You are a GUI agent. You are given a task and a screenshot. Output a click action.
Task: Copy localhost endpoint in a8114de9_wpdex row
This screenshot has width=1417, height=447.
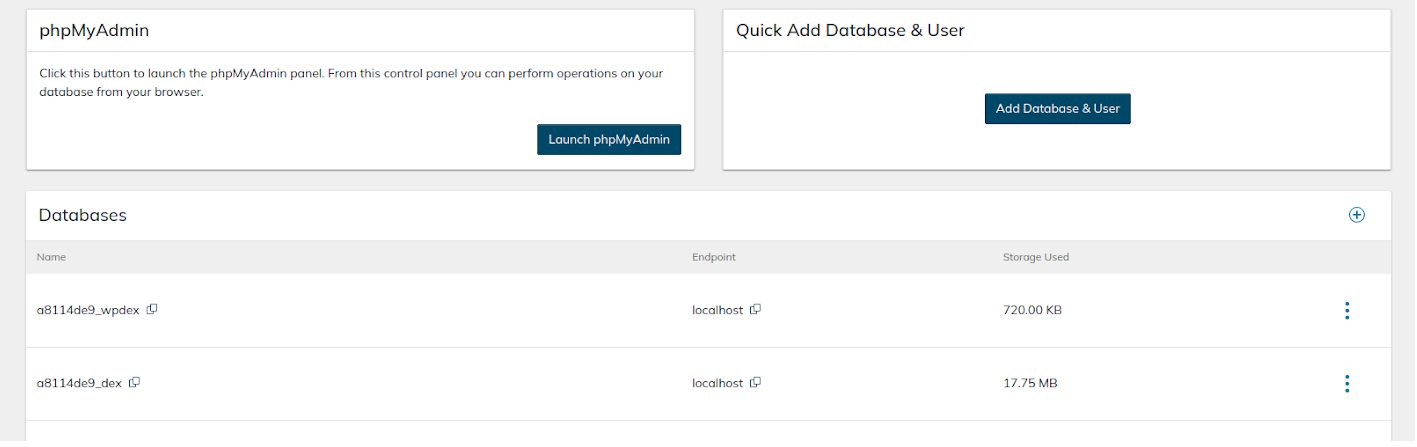click(756, 310)
